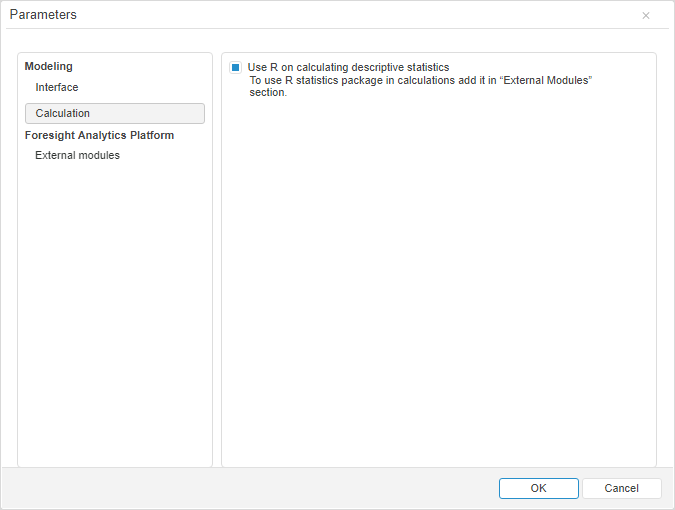Screen dimensions: 675x510
Task: Click the word "section." ending the hint
Action: point(268,93)
